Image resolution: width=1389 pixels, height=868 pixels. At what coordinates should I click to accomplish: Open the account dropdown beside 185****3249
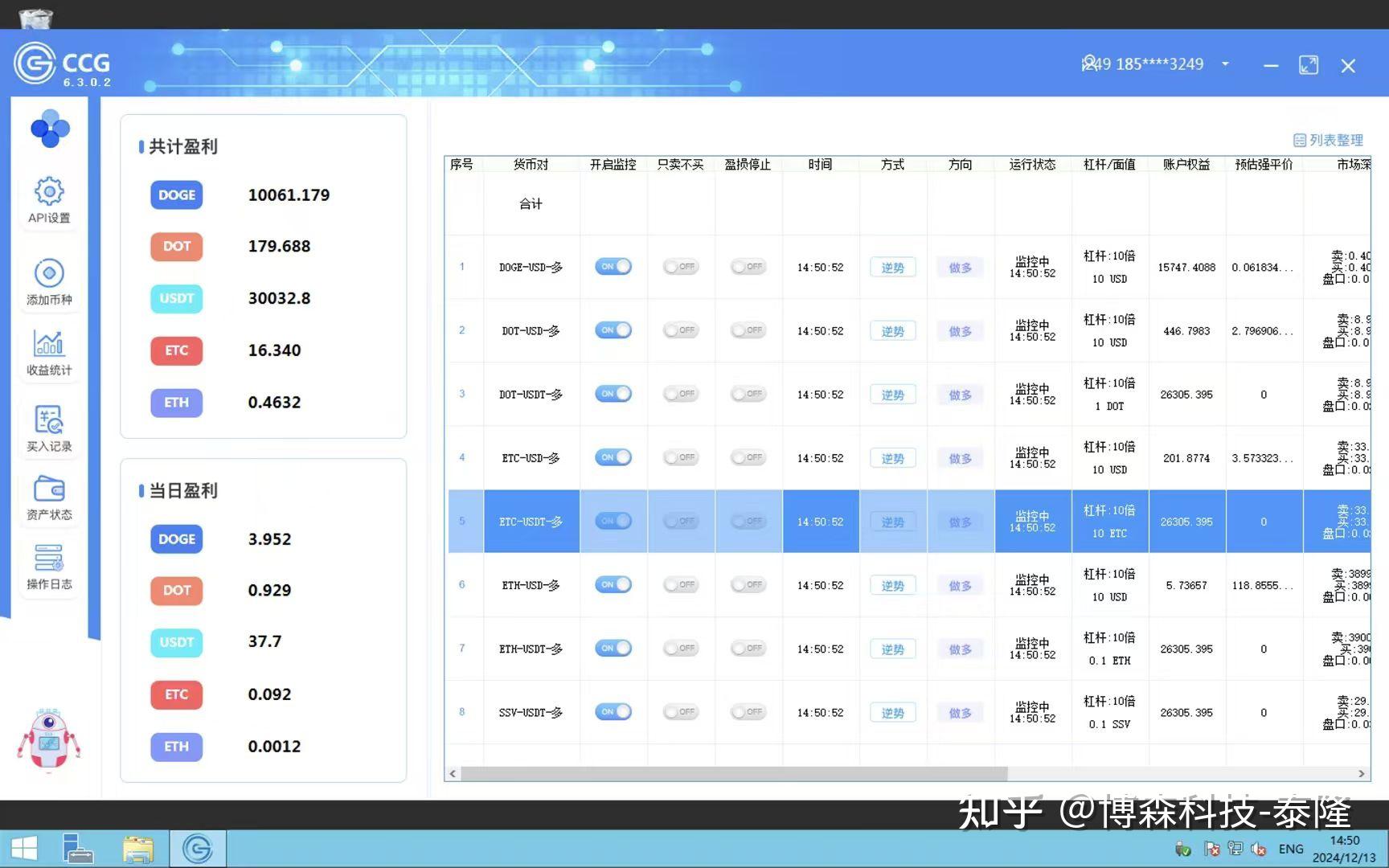point(1225,64)
